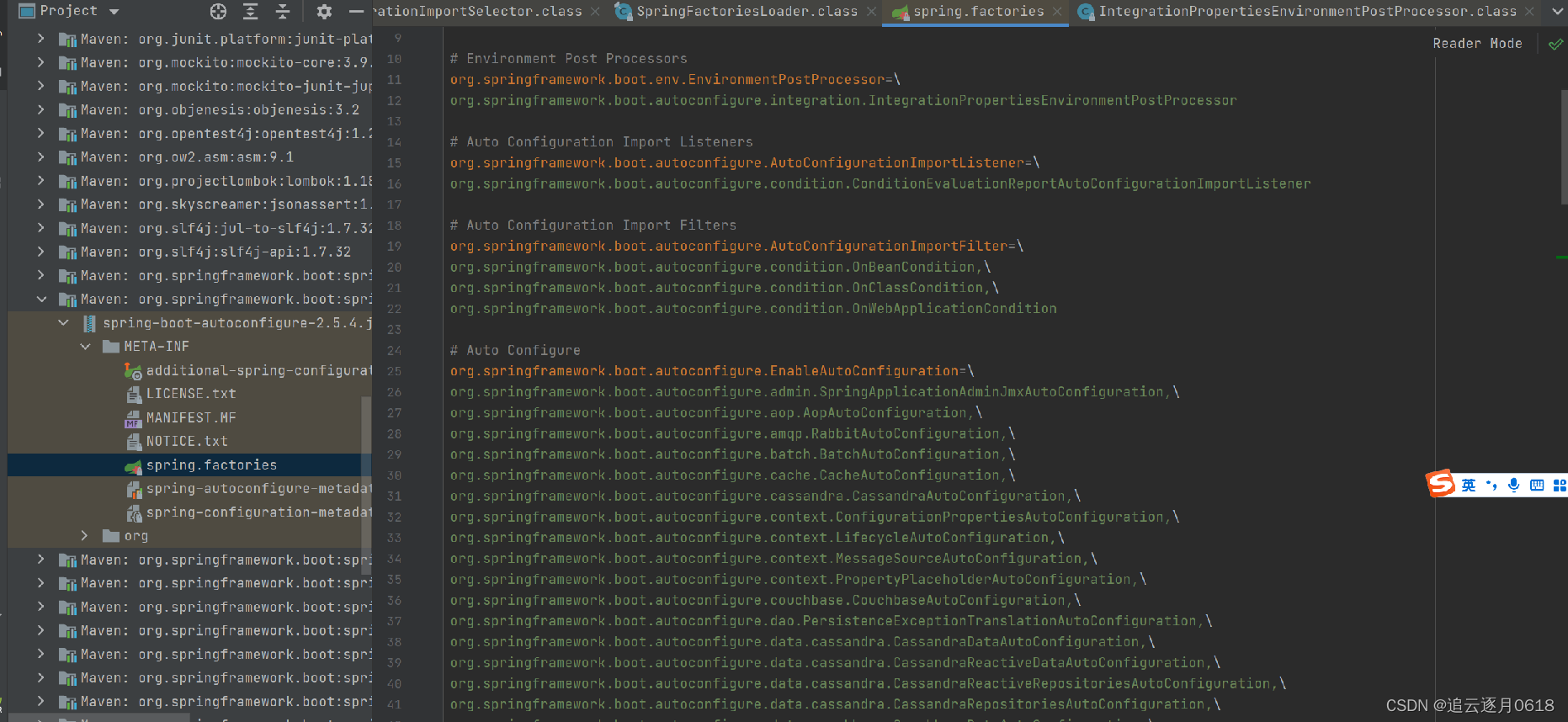
Task: Click the org folder icon
Action: coord(110,536)
